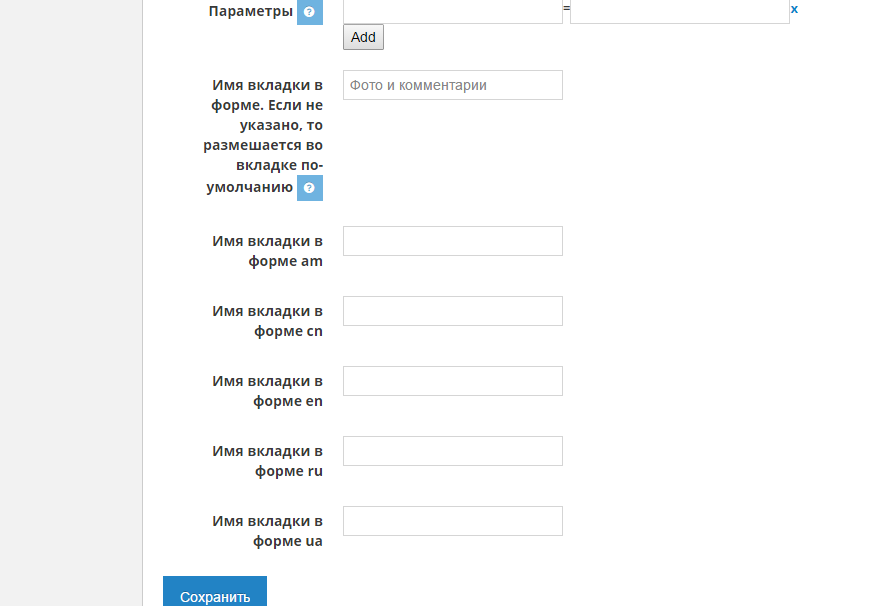The width and height of the screenshot is (895, 606).
Task: Open the help tooltip beside Параметры
Action: click(x=309, y=12)
